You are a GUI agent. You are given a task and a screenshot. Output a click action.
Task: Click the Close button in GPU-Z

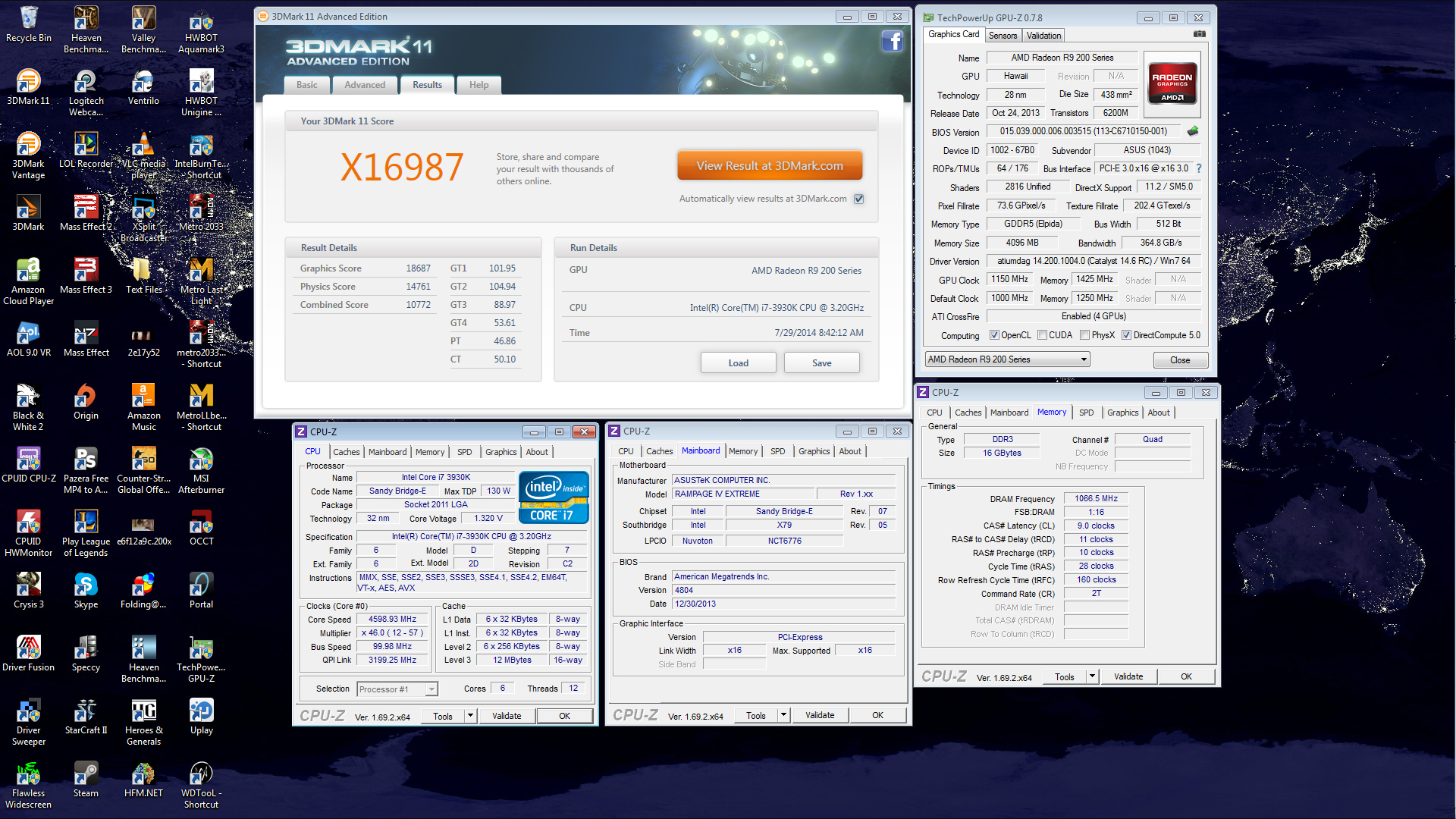point(1180,360)
